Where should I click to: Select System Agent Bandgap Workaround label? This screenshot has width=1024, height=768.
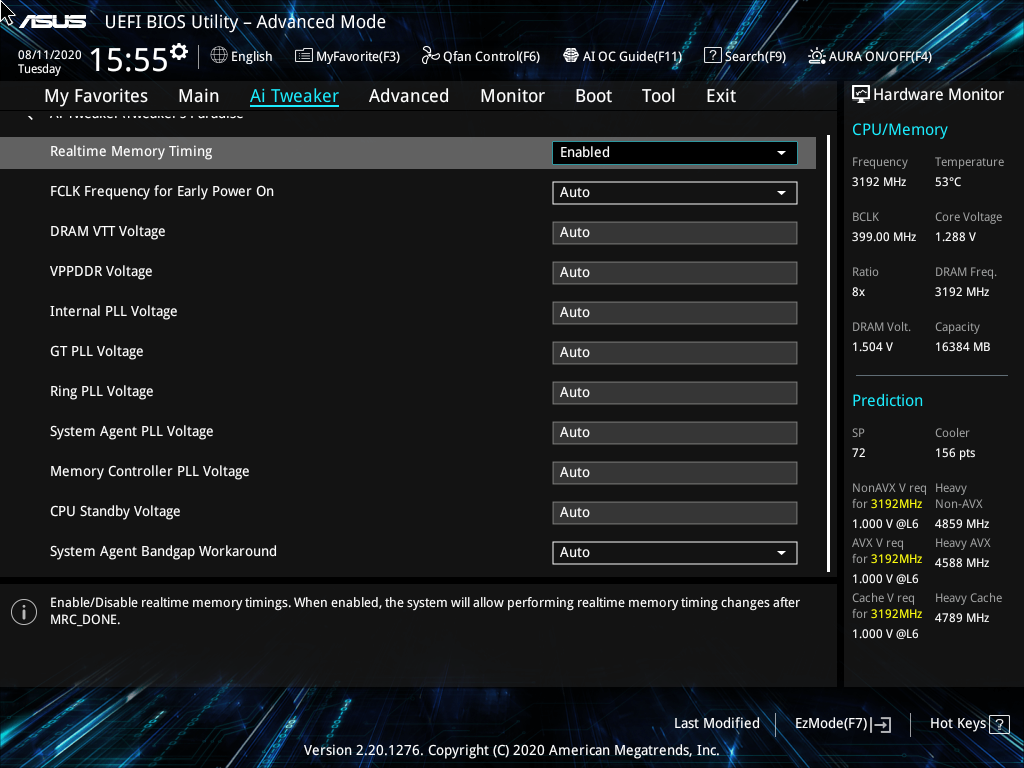pos(163,551)
